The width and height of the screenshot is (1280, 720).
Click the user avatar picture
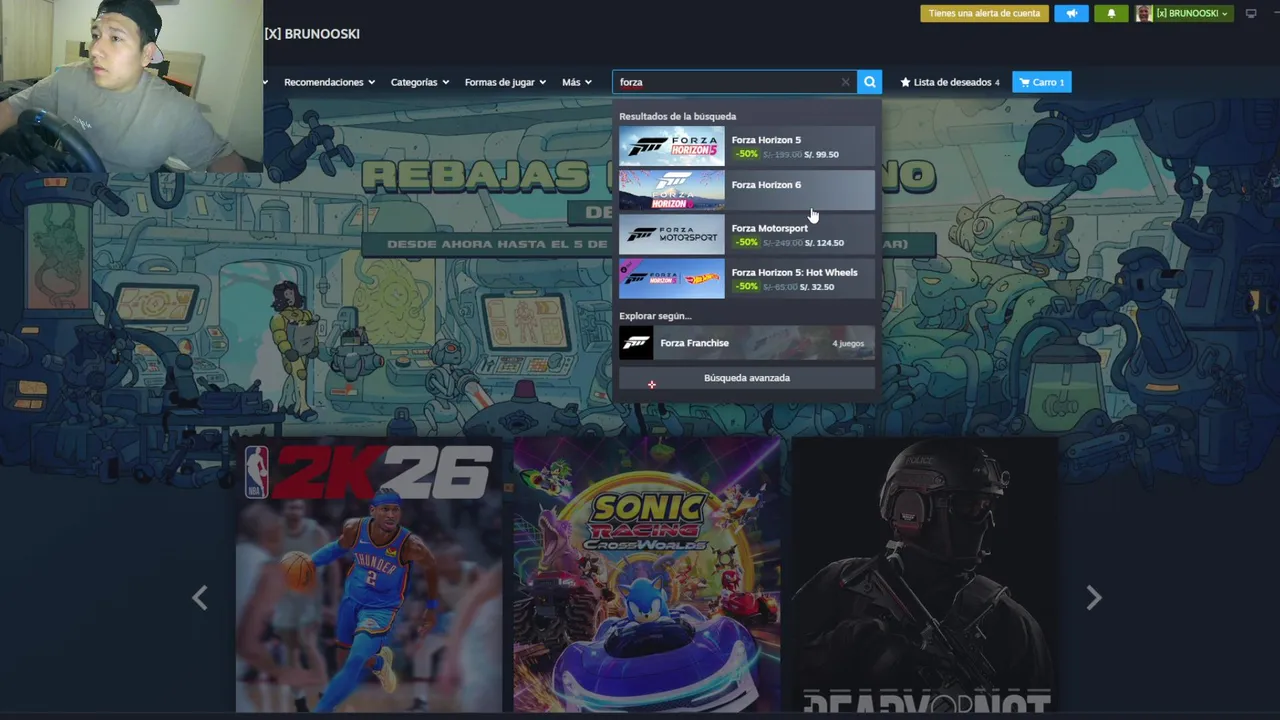tap(1144, 13)
